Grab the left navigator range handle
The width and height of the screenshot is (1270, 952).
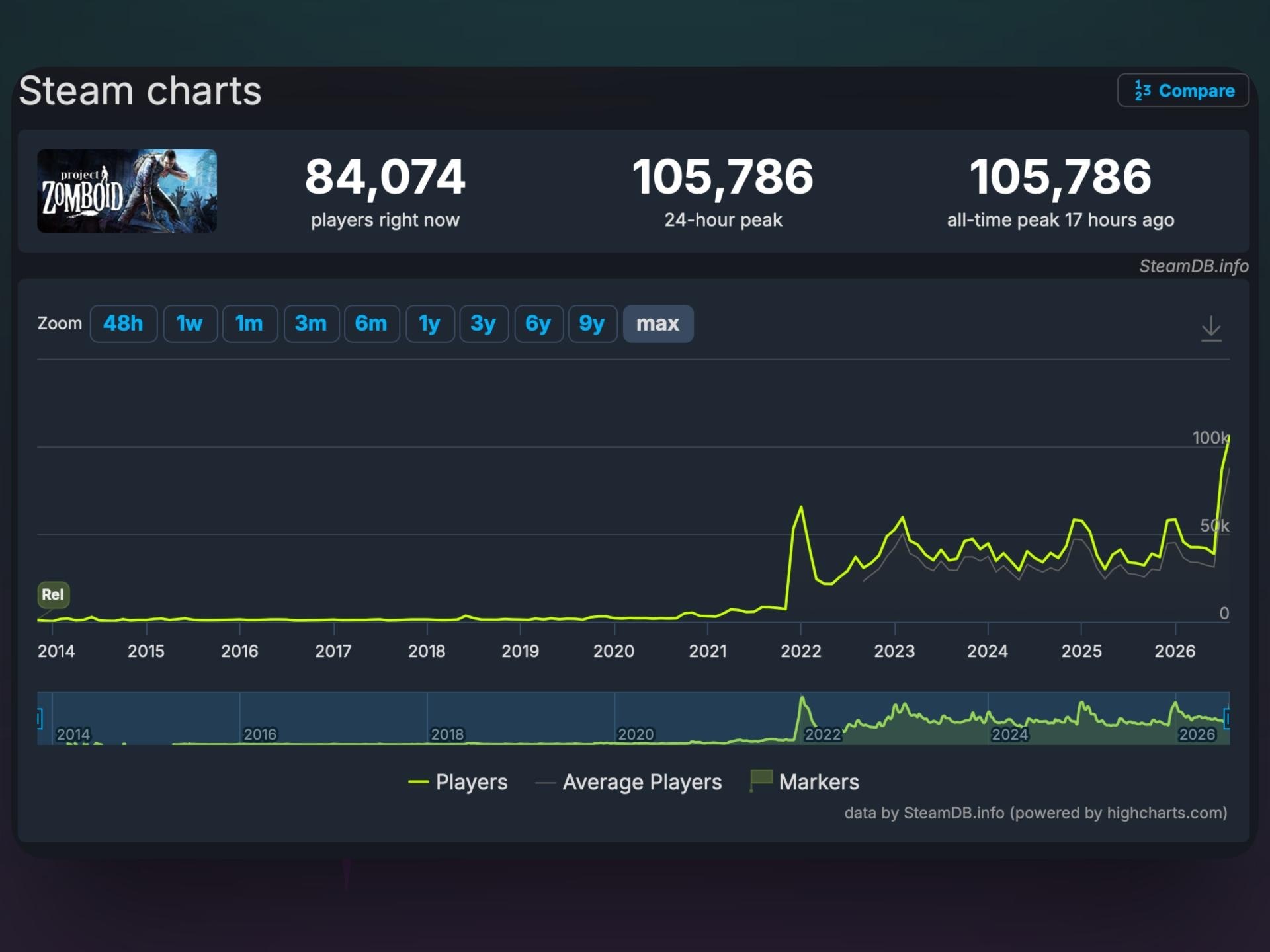tap(40, 718)
